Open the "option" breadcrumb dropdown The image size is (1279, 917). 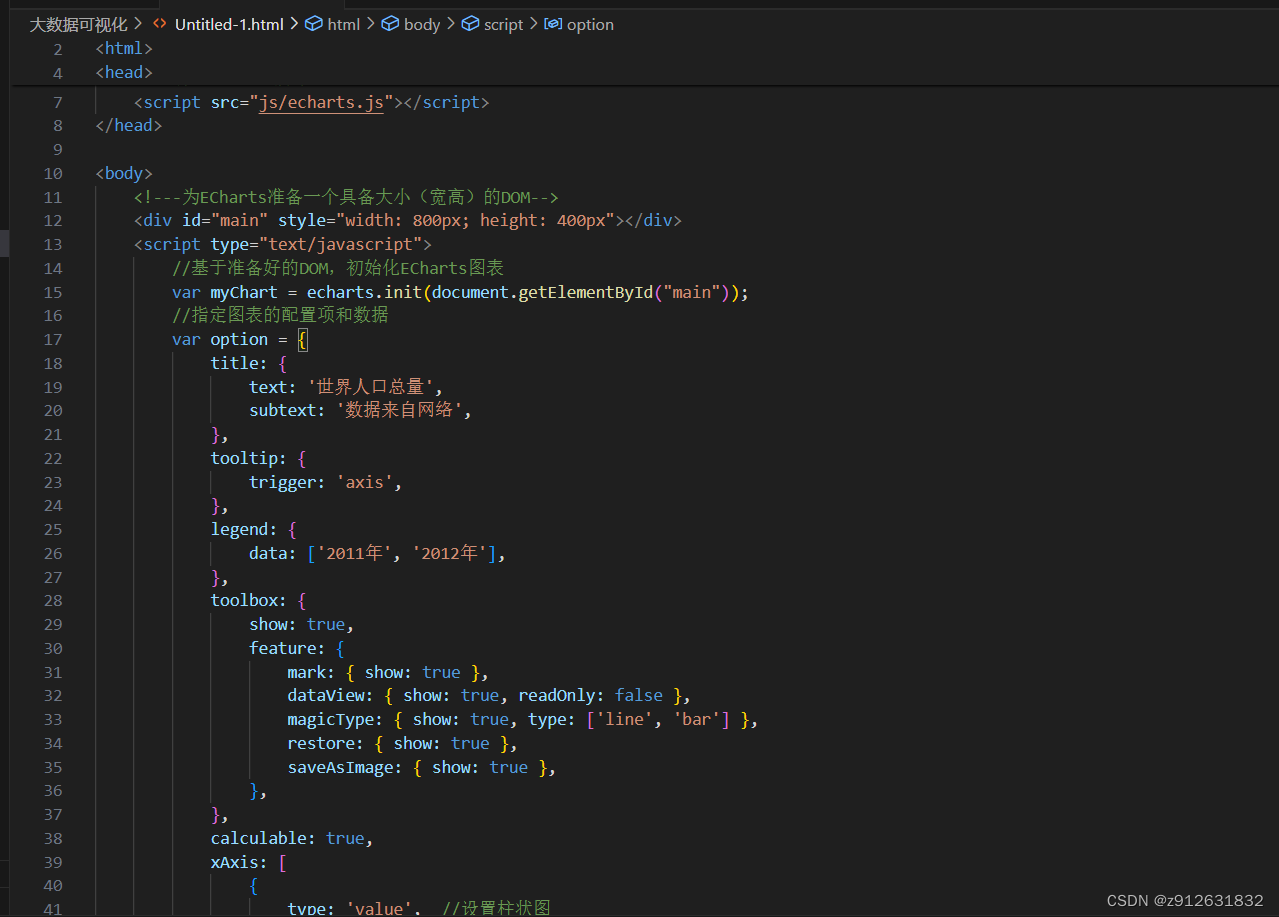coord(589,24)
